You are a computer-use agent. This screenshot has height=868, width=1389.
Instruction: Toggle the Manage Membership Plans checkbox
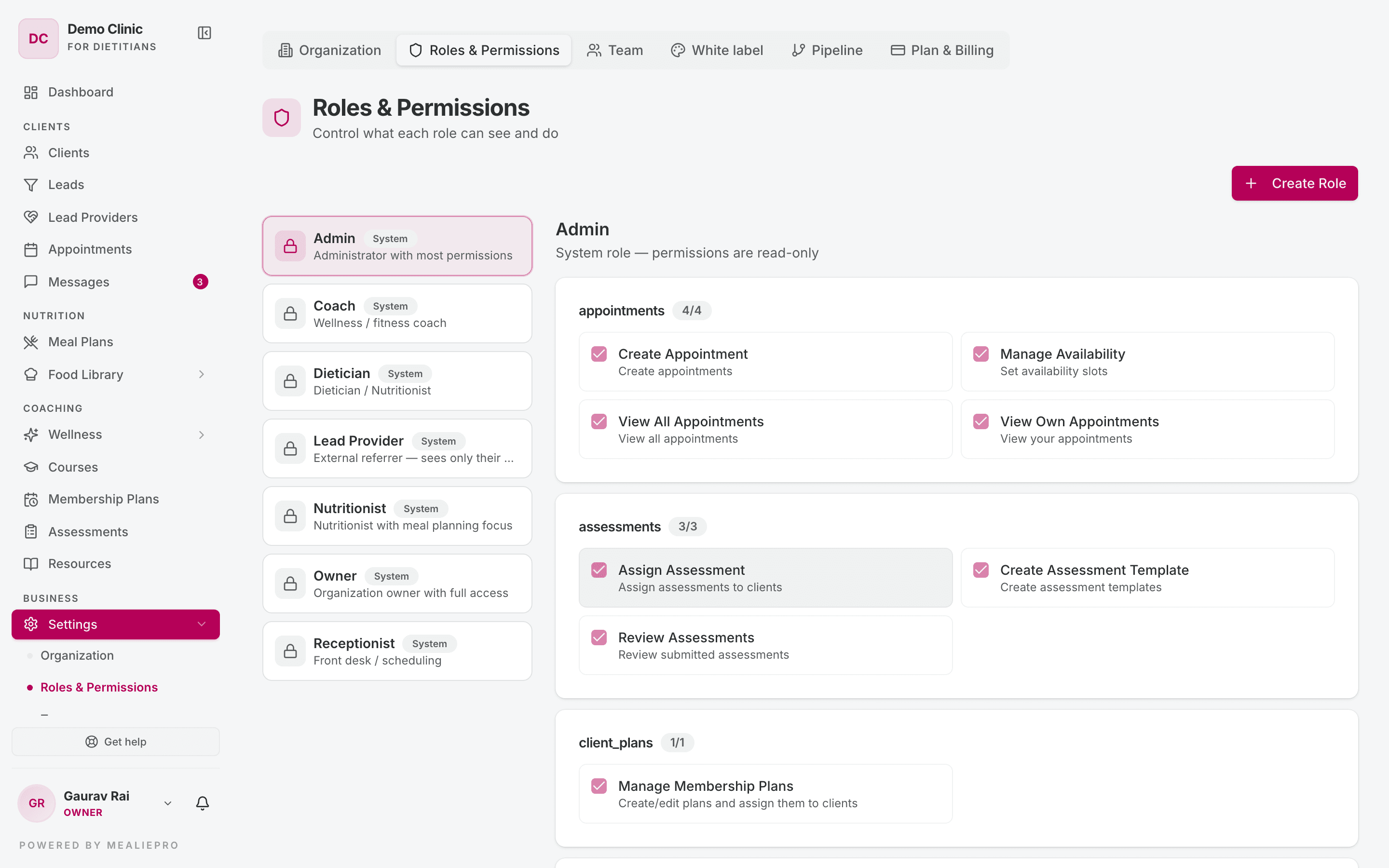599,786
